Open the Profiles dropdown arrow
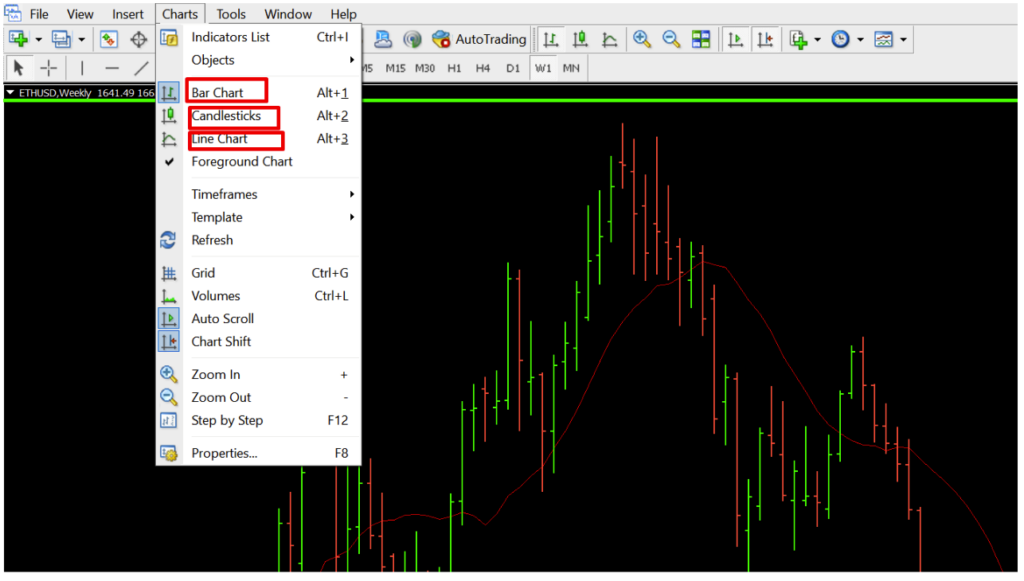 coord(82,40)
